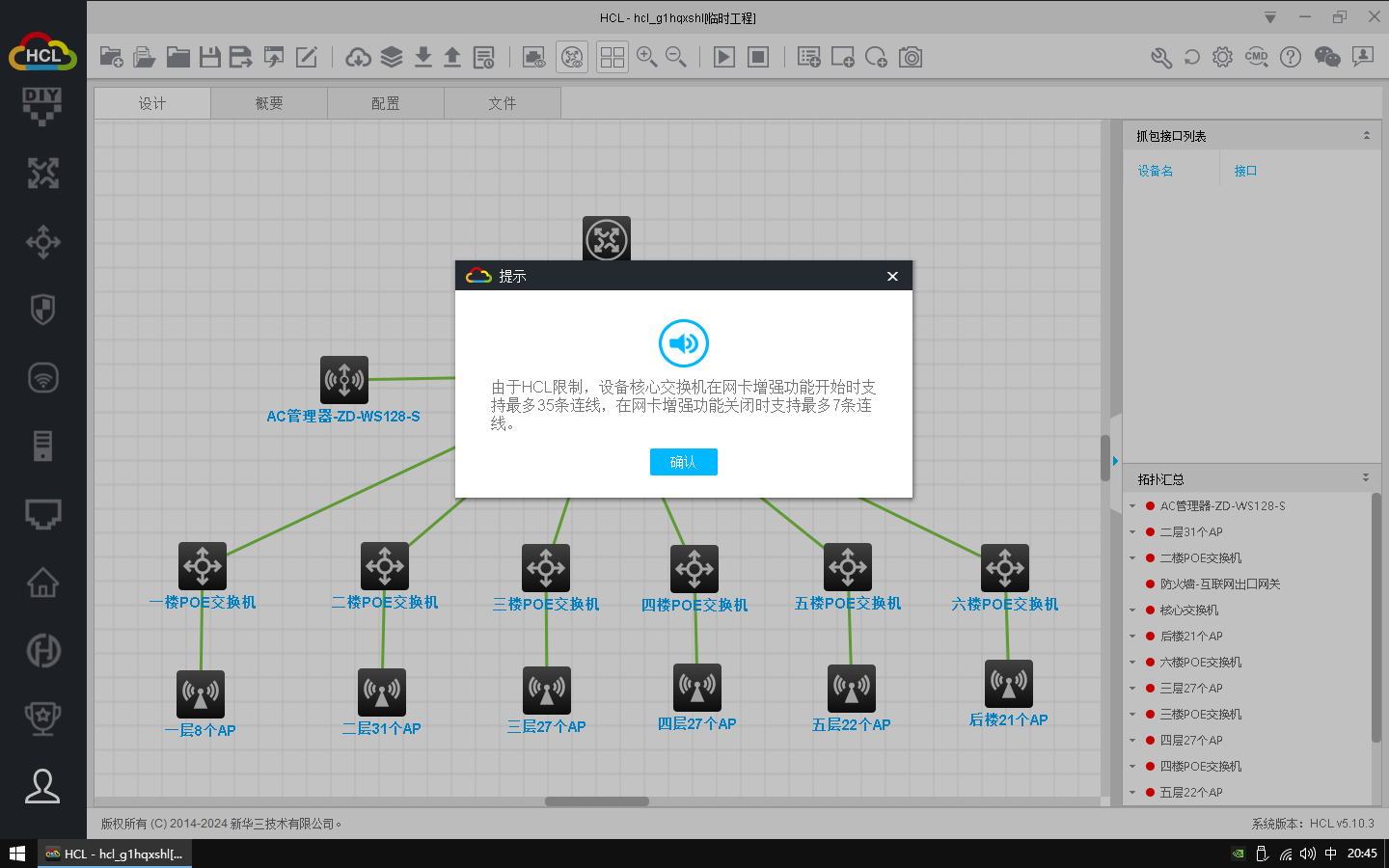Select the router category with crossed arrows
The width and height of the screenshot is (1389, 868).
42,174
